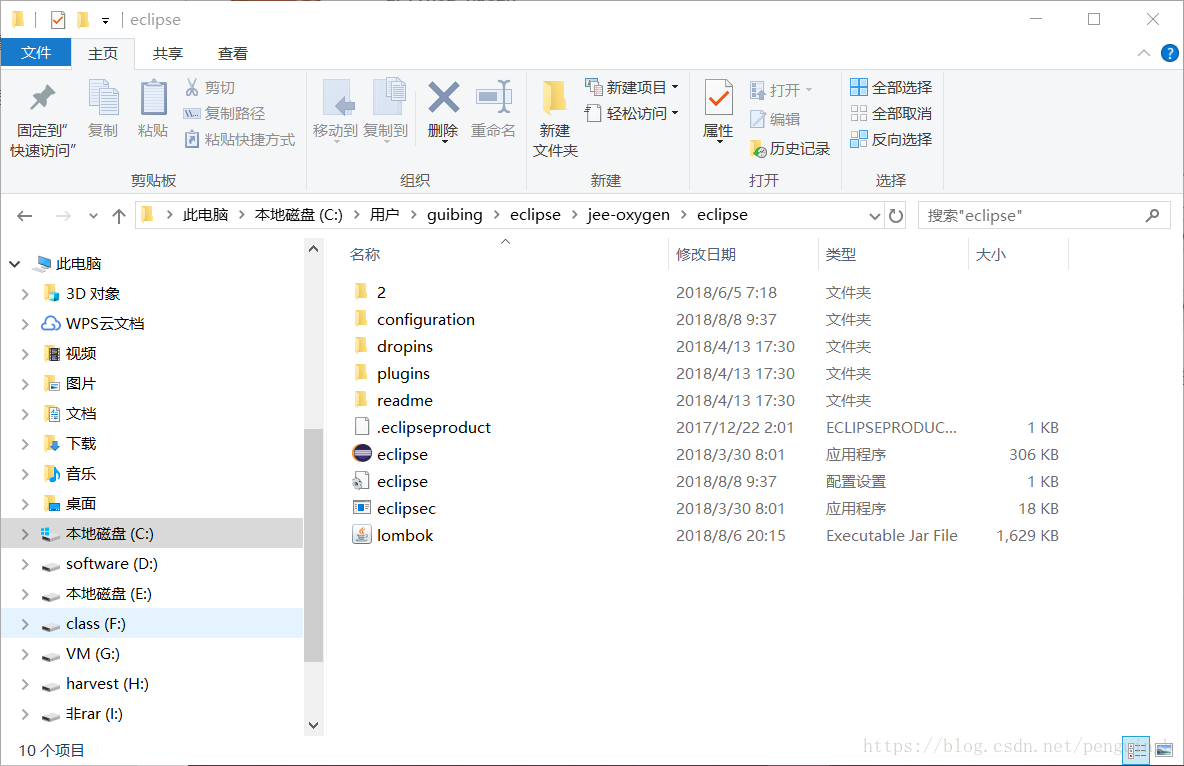Click the quick access toolbar properties checkmark icon
The height and width of the screenshot is (766, 1184).
pos(57,20)
